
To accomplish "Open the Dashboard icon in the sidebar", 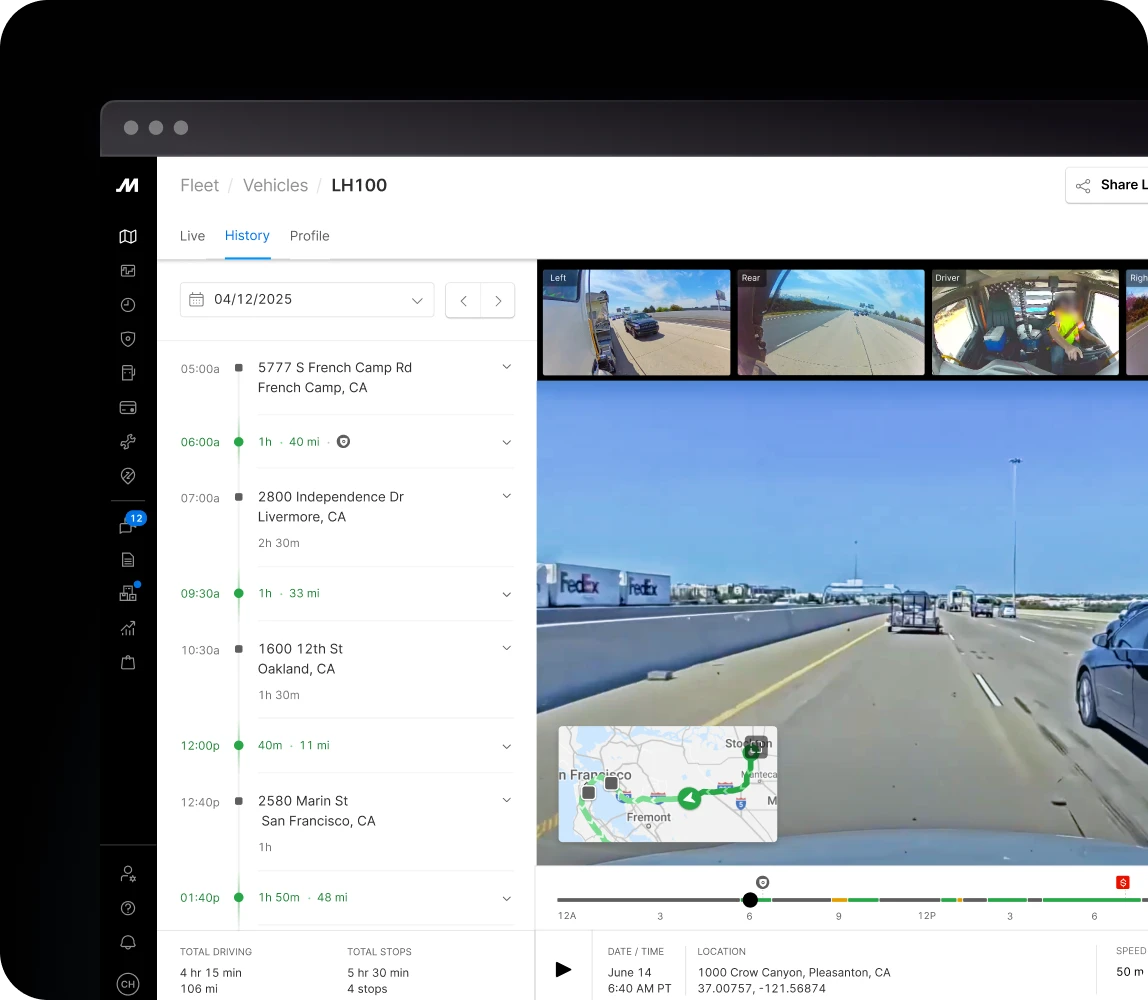I will (x=128, y=270).
